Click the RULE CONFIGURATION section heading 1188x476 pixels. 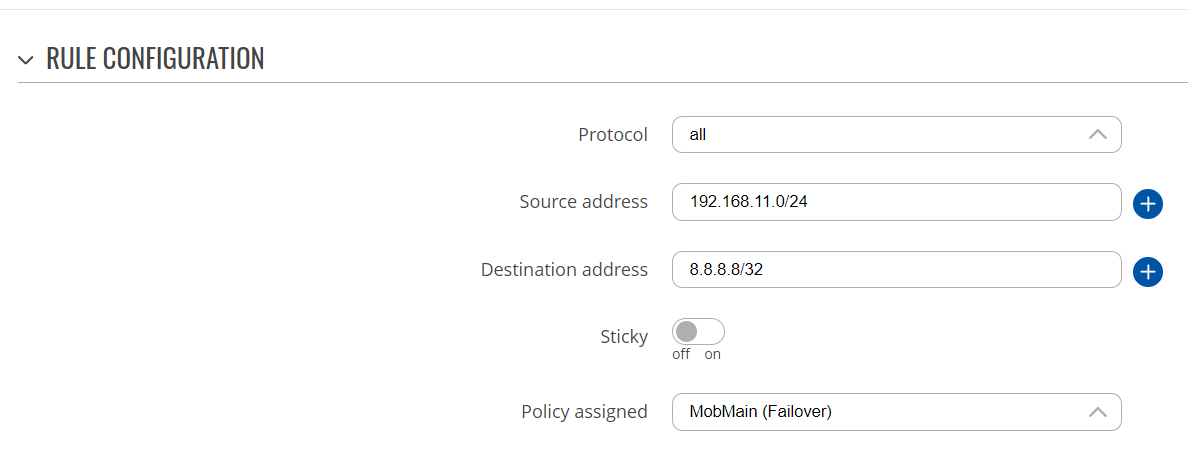[x=155, y=58]
